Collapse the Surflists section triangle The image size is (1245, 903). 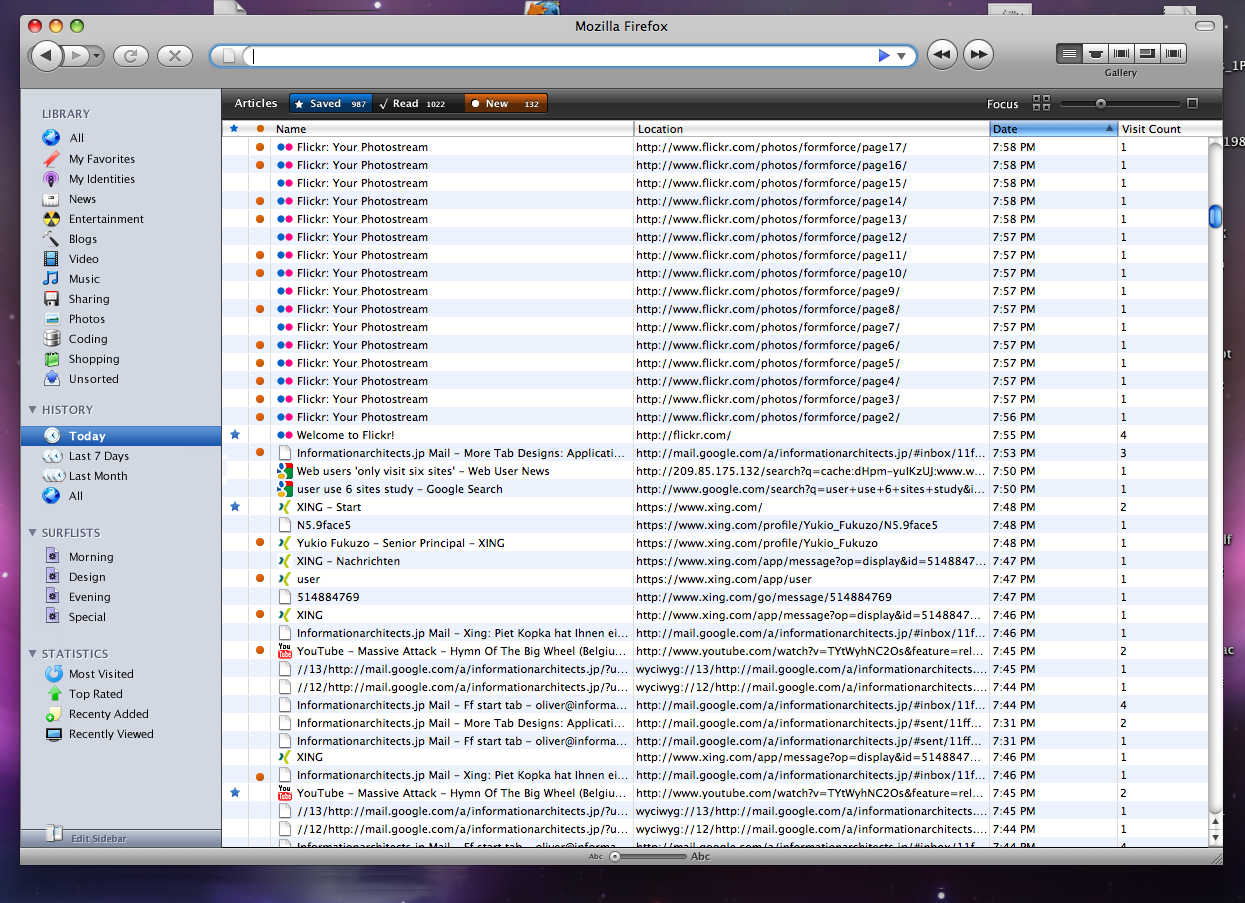[x=32, y=532]
